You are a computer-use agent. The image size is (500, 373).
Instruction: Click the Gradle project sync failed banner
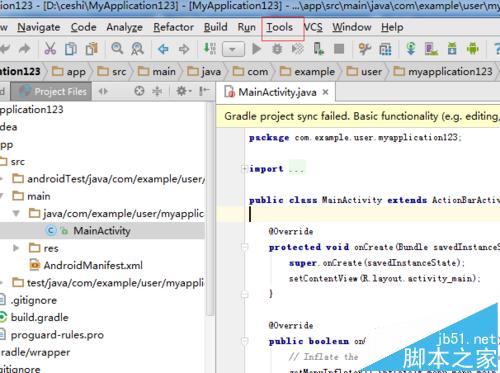tap(358, 116)
